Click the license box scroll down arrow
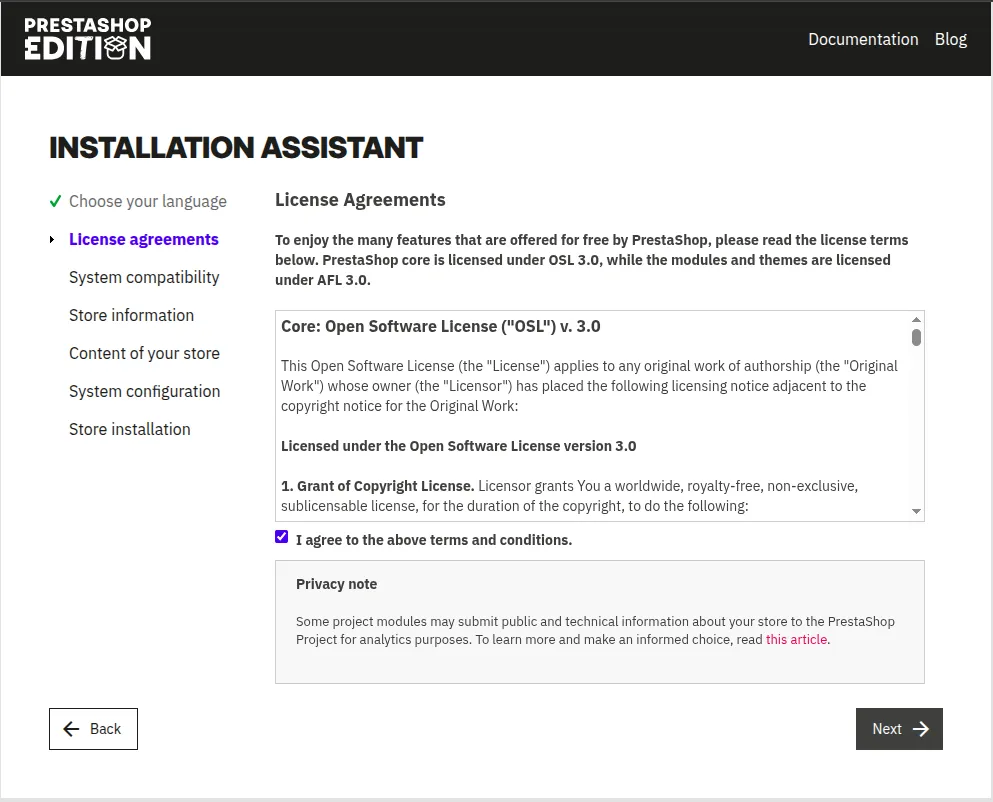This screenshot has width=993, height=802. 916,512
